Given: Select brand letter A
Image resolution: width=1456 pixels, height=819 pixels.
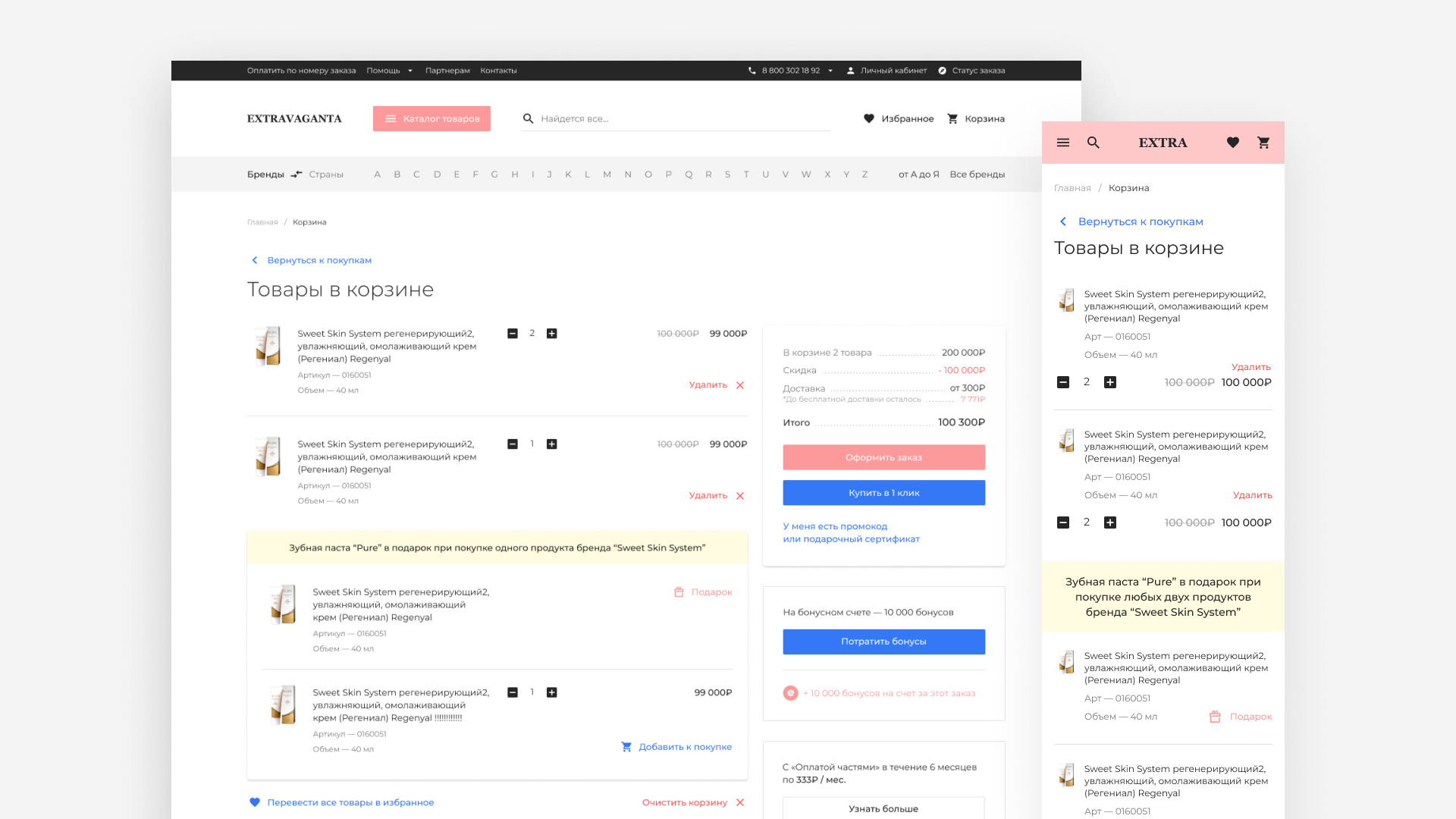Looking at the screenshot, I should (377, 174).
